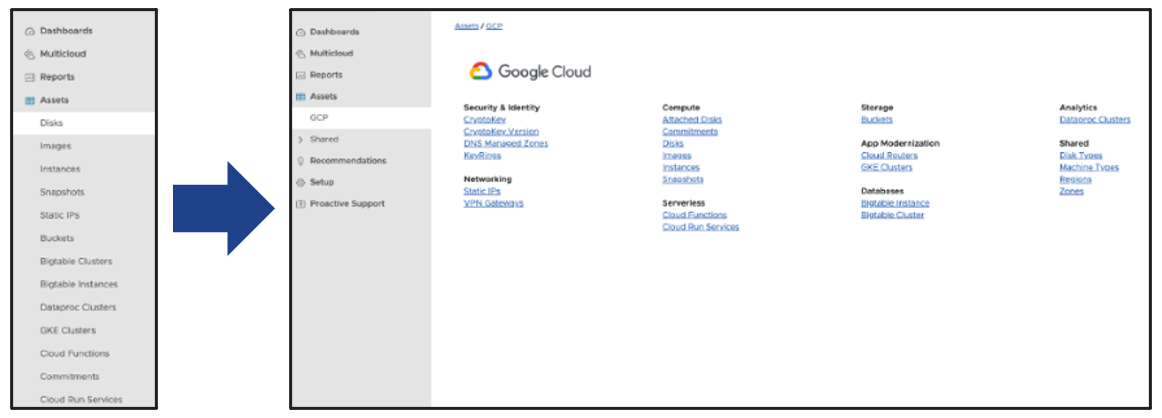Open Cloud Run Services in left old menu
1162x418 pixels.
click(x=81, y=399)
